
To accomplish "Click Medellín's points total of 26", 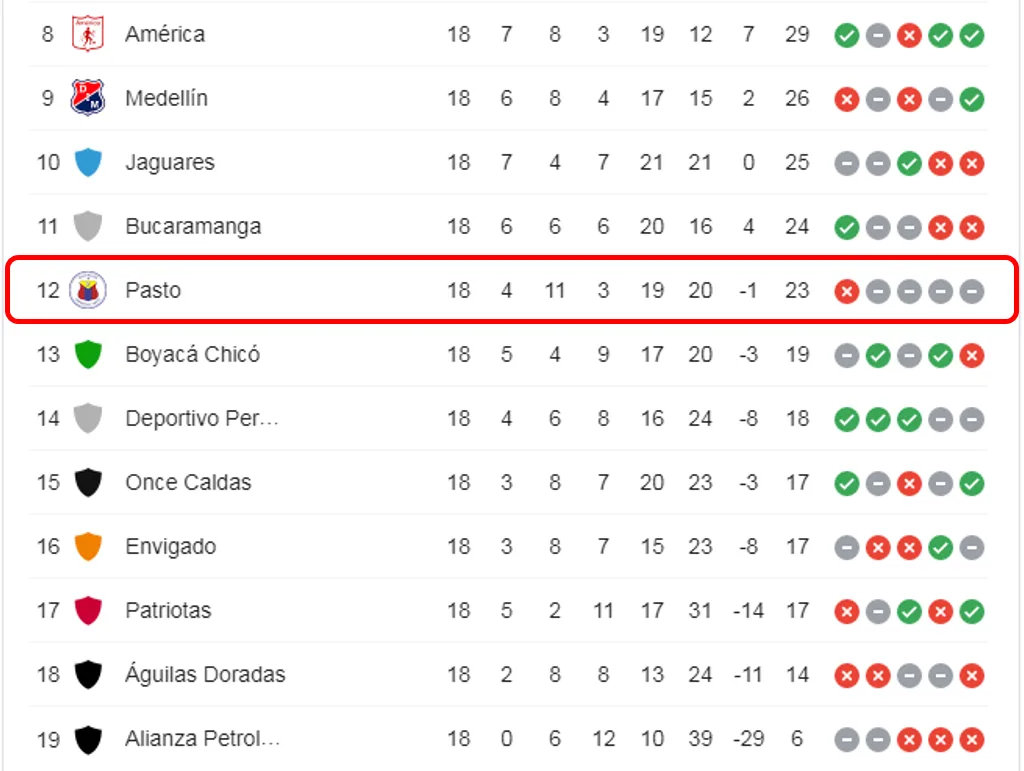I will point(797,98).
